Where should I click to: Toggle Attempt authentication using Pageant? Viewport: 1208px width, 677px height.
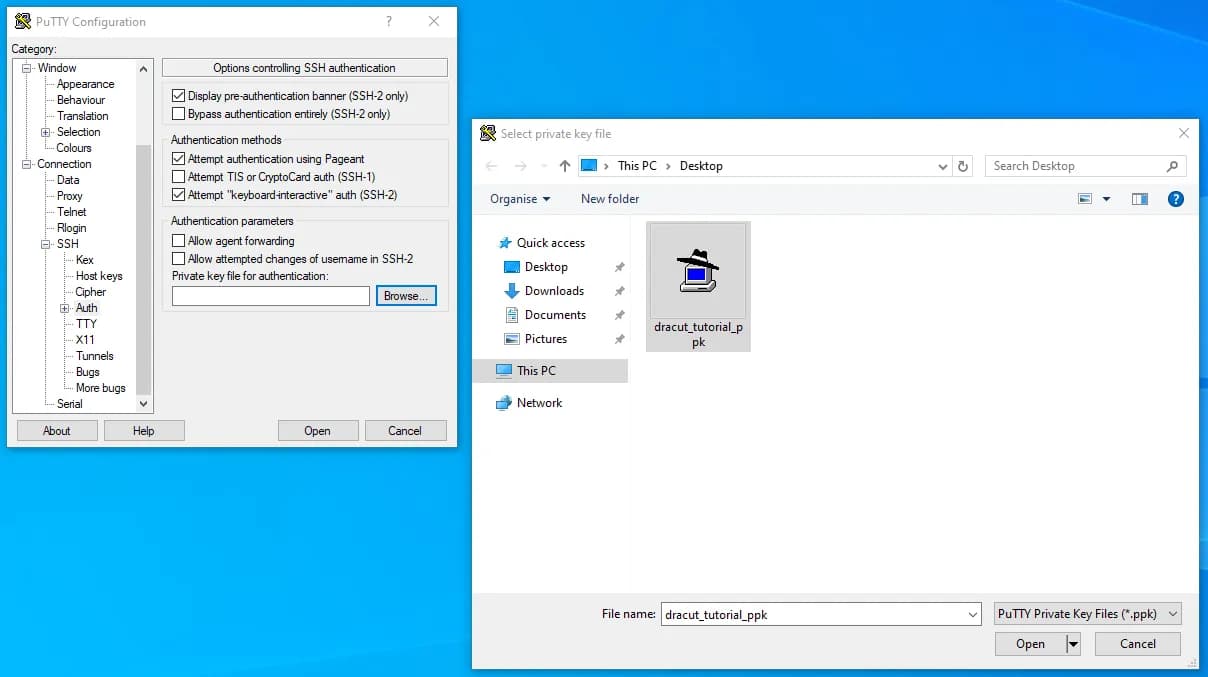(x=179, y=159)
